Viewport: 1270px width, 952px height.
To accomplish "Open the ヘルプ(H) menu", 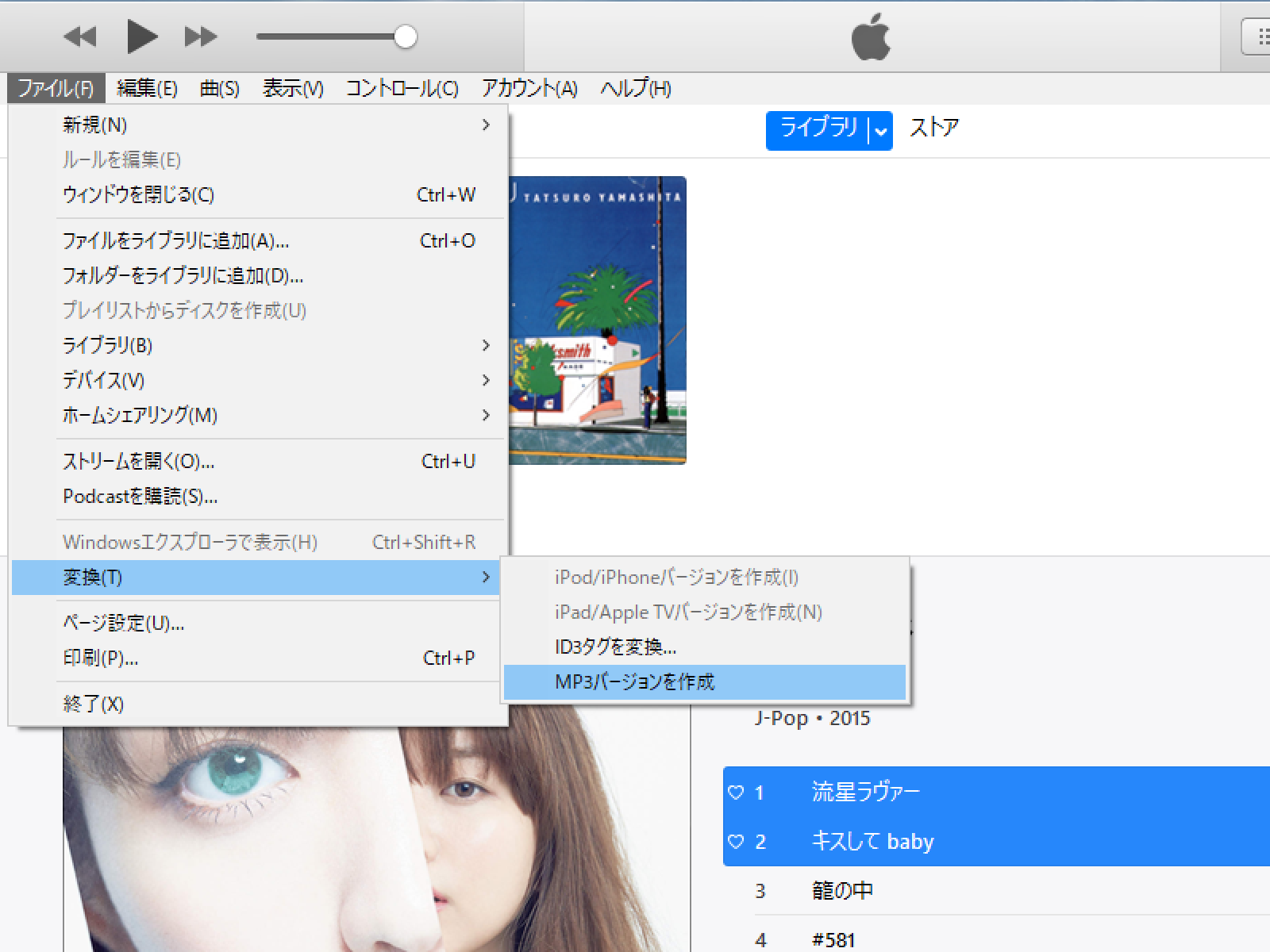I will click(636, 88).
